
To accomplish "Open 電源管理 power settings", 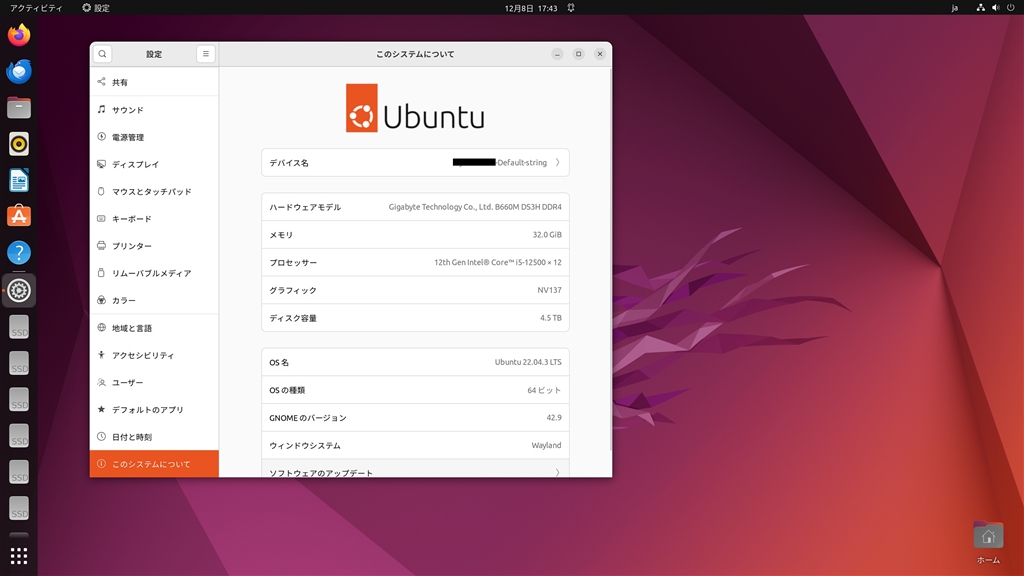I will point(154,137).
